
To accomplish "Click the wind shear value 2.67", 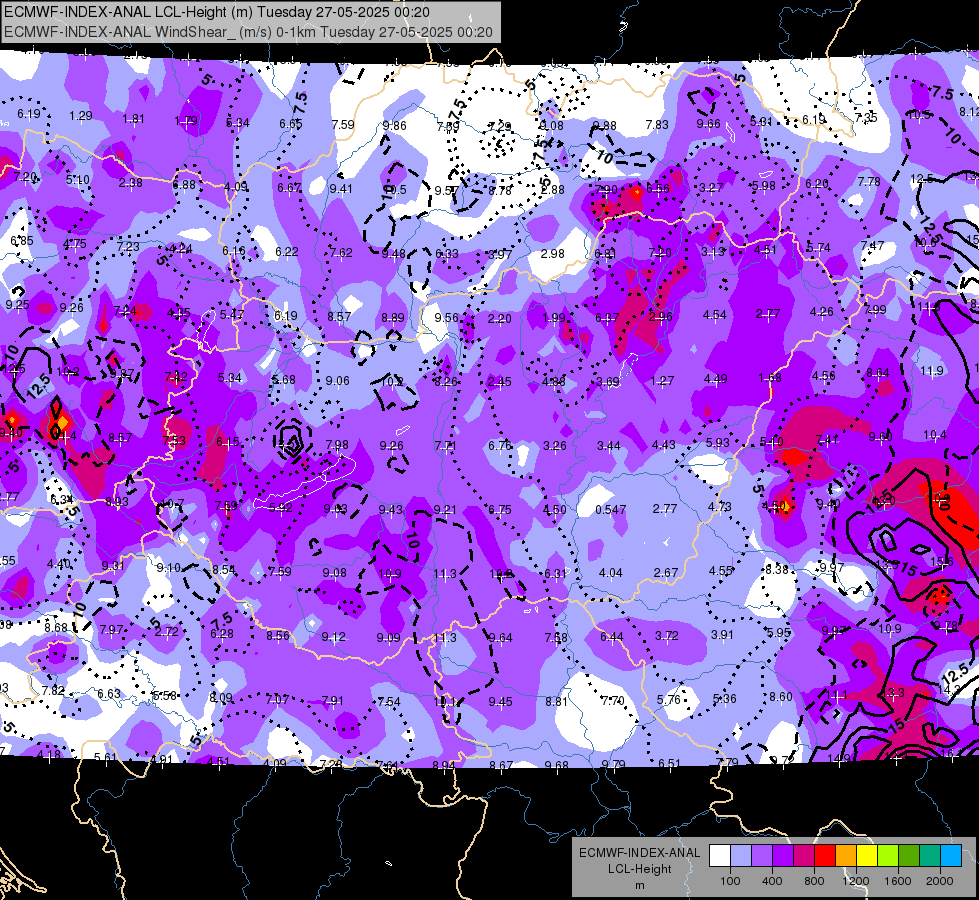I will click(x=666, y=572).
